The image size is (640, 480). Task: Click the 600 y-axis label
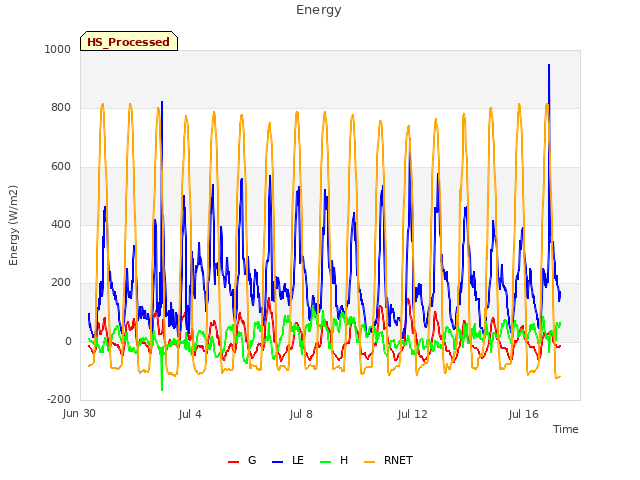[x=61, y=166]
